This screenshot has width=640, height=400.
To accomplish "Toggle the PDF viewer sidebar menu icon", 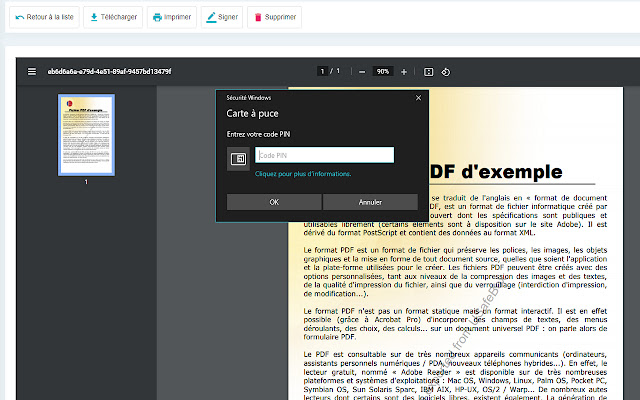I will [x=32, y=72].
